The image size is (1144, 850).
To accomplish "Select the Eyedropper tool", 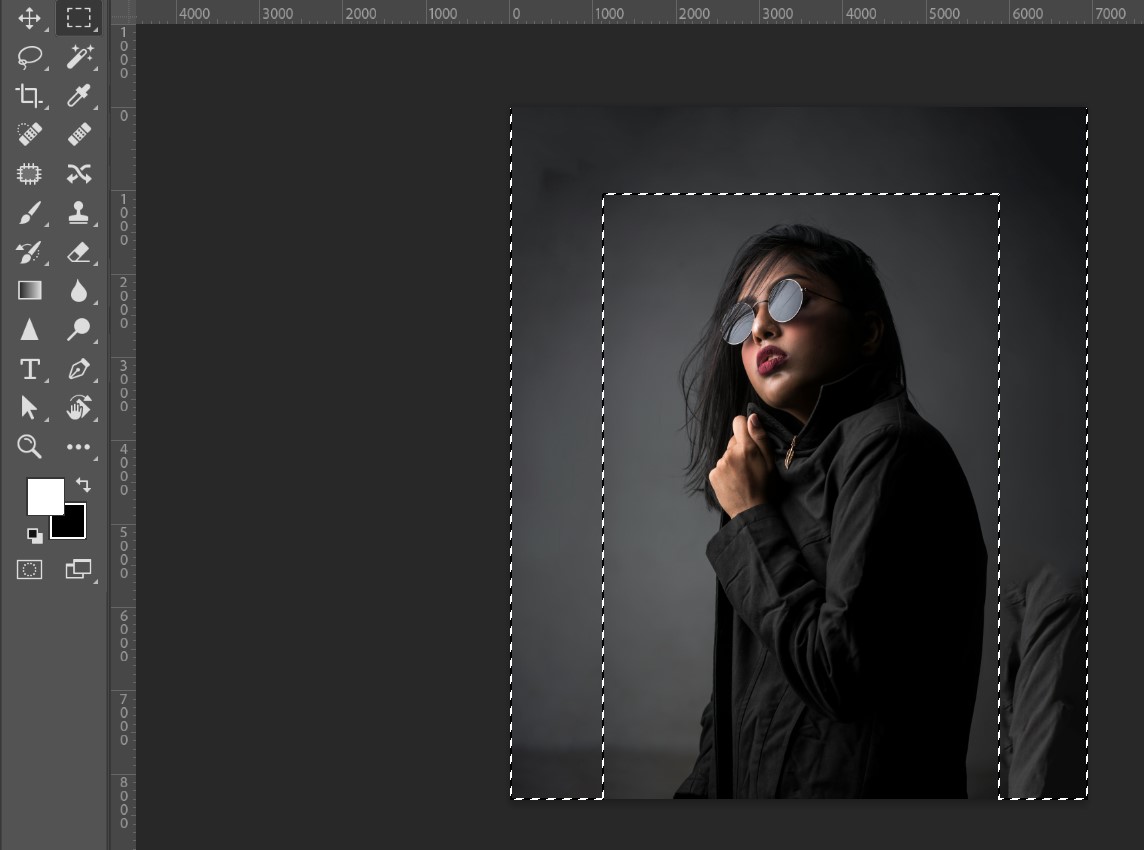I will tap(79, 96).
